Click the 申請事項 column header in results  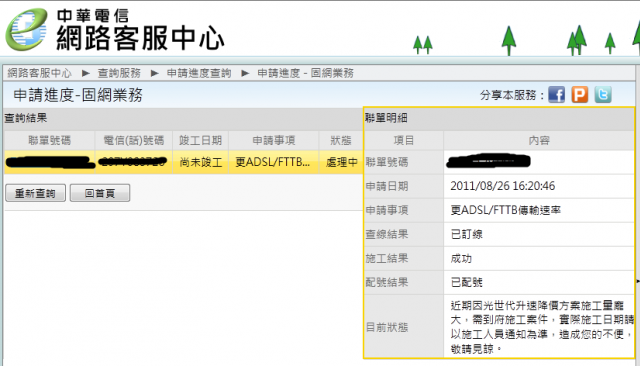273,140
